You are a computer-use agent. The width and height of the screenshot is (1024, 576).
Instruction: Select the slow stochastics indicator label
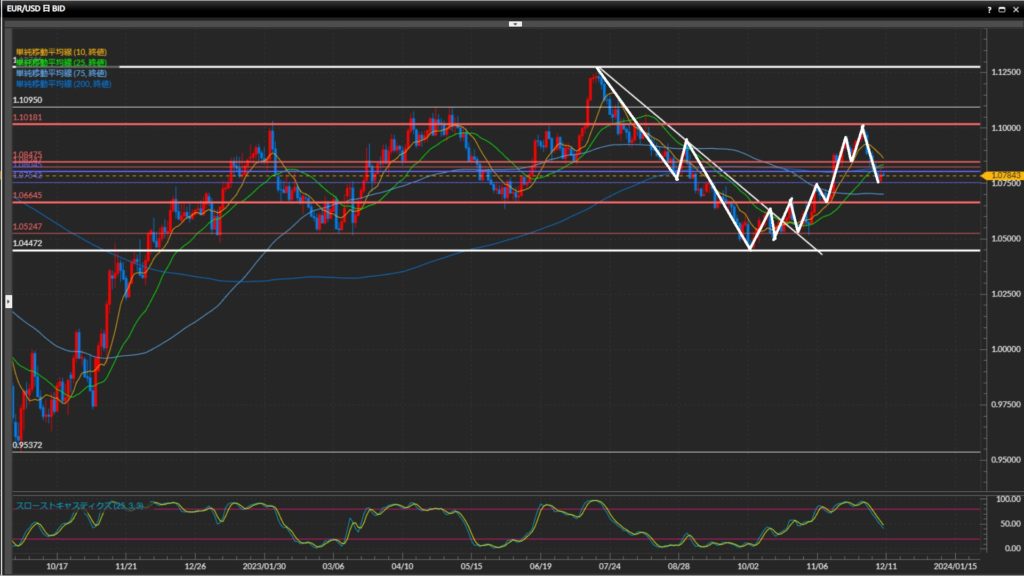pos(80,506)
